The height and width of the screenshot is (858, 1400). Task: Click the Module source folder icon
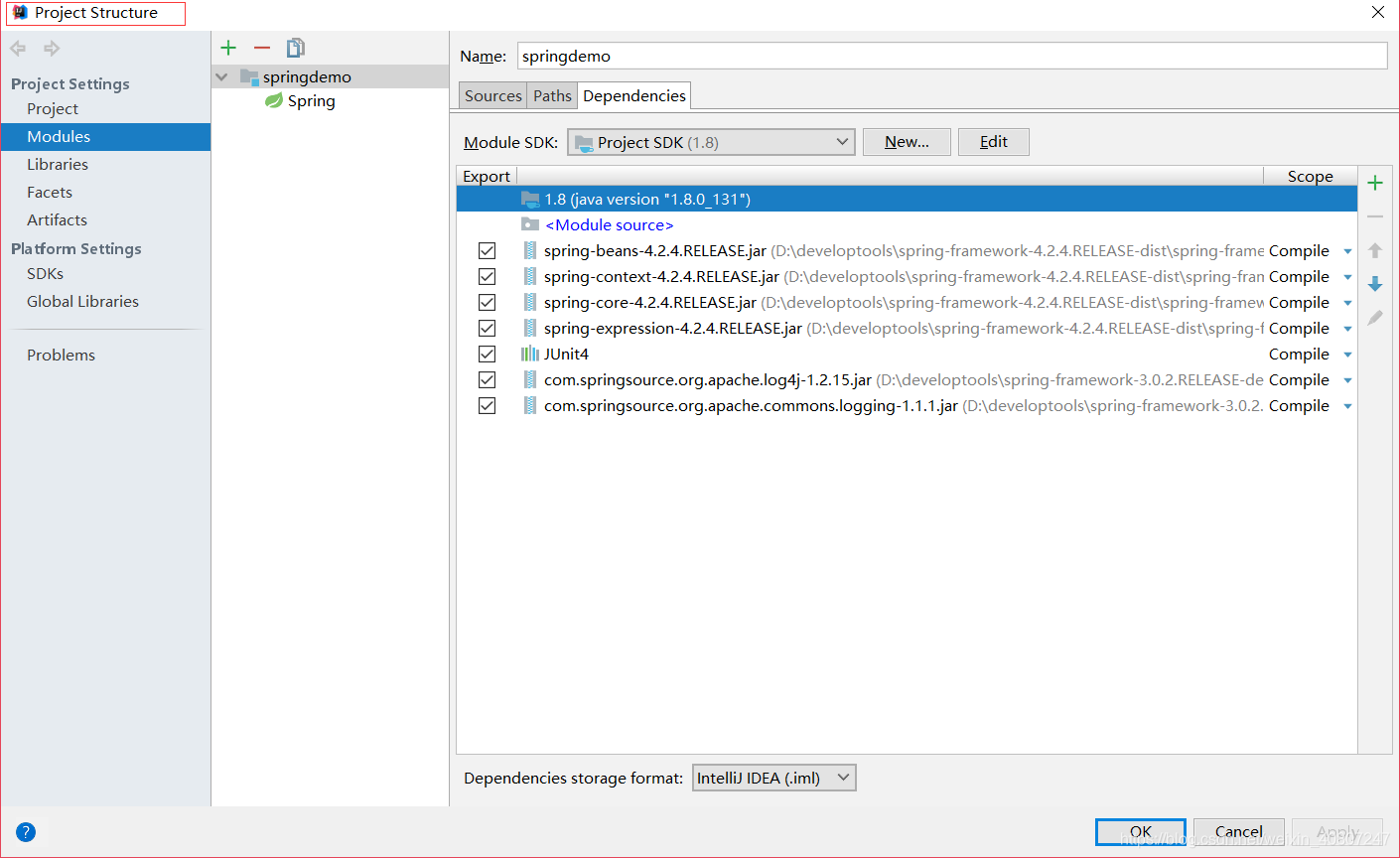click(x=530, y=224)
